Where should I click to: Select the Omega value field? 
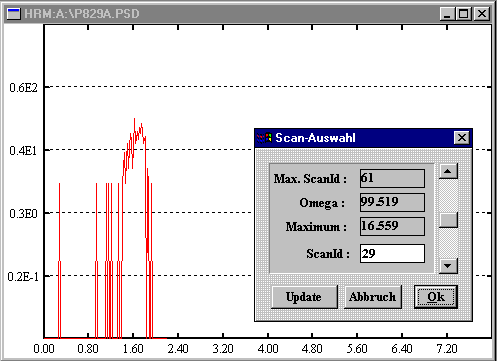[392, 202]
